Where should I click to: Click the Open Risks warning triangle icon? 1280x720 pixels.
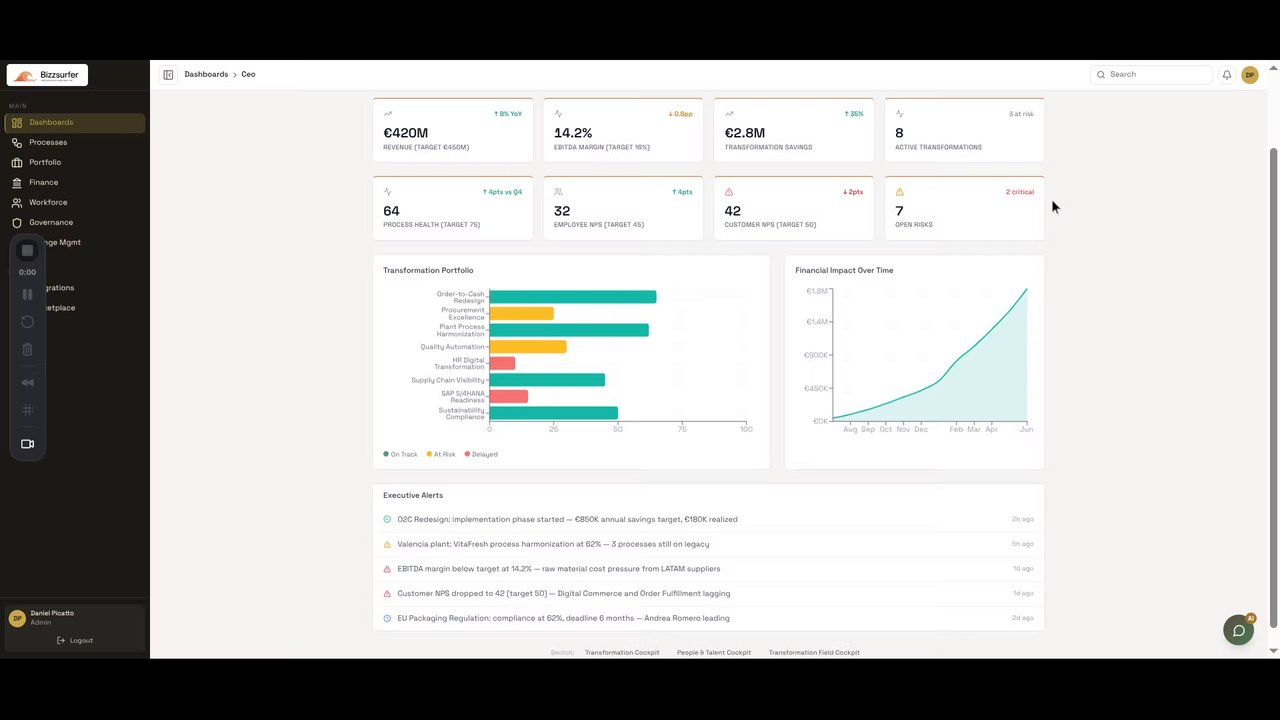[x=899, y=192]
